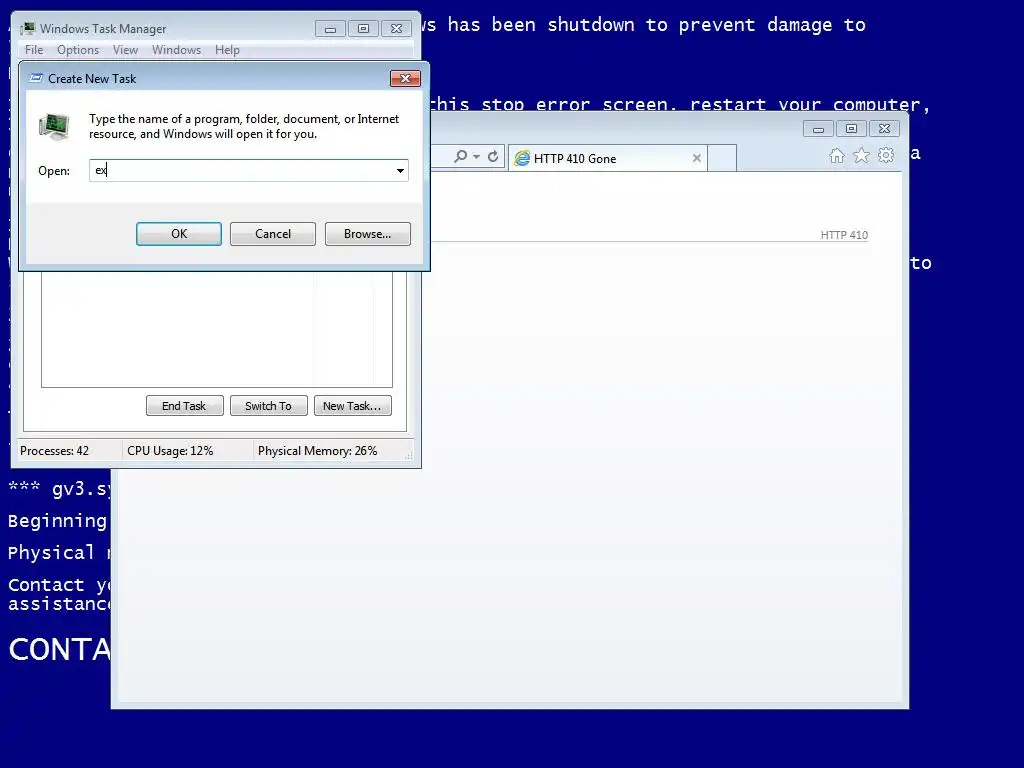Confirm with the OK button
The height and width of the screenshot is (768, 1024).
(x=179, y=234)
